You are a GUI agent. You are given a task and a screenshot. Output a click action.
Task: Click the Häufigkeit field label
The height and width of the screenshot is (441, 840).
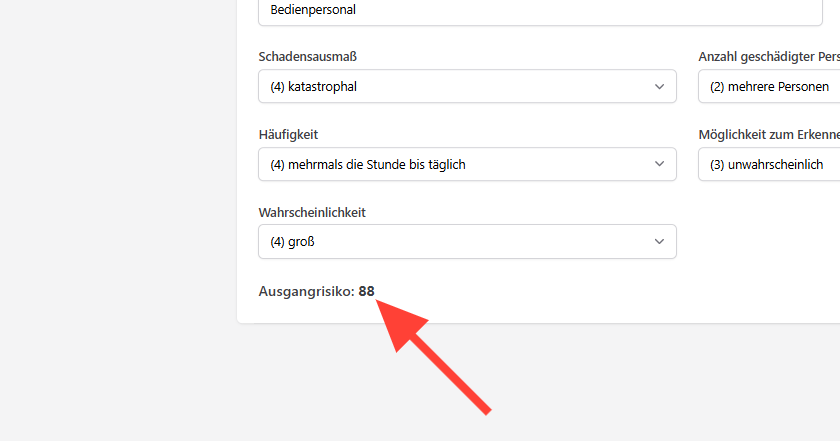(288, 134)
